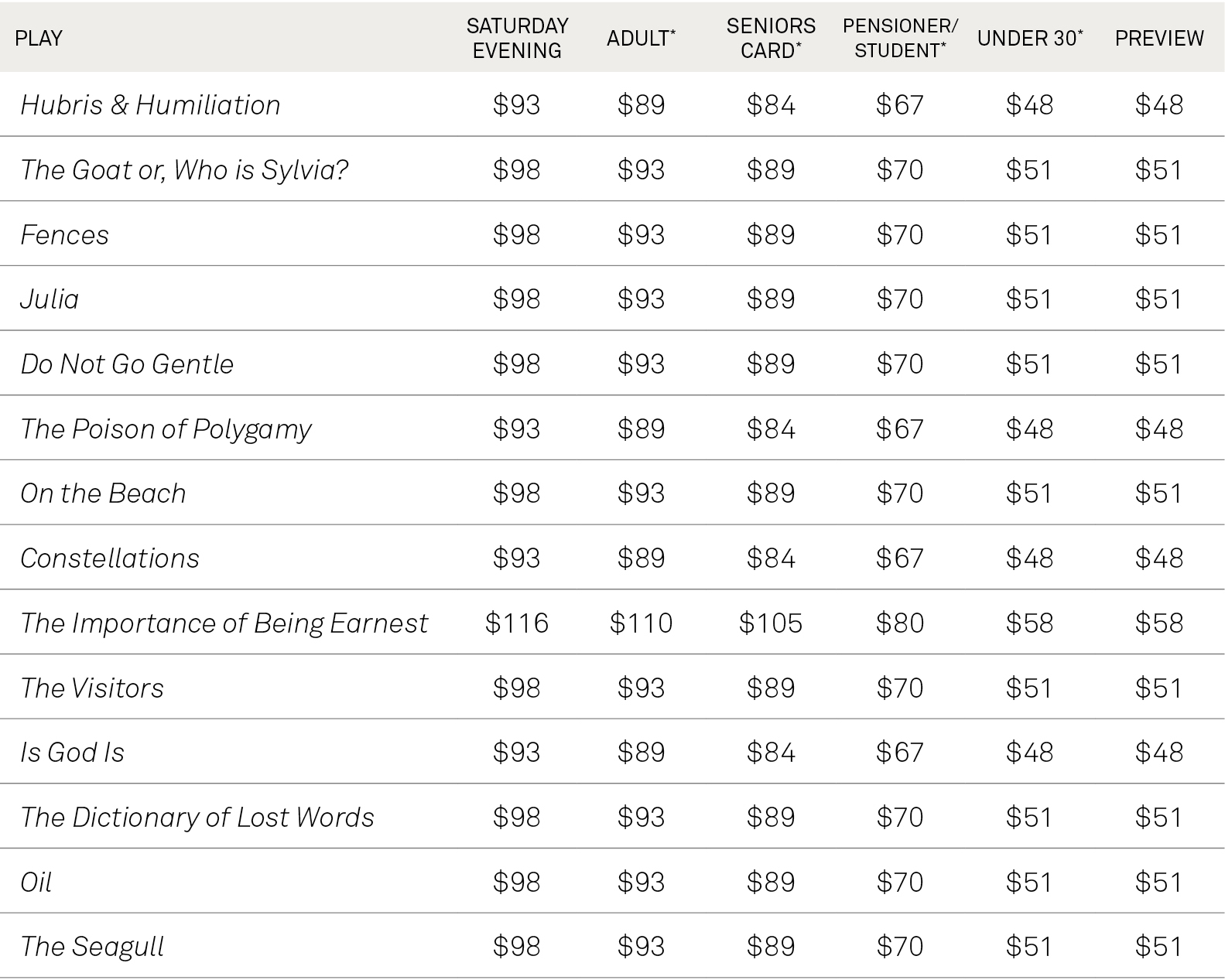This screenshot has width=1225, height=980.
Task: Select the SATURDAY EVENING column header
Action: (x=517, y=38)
